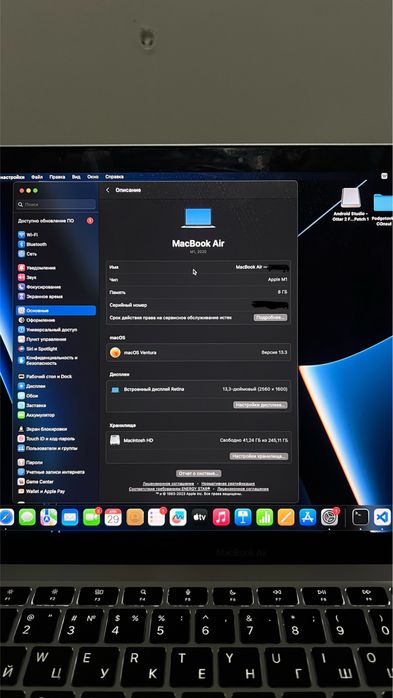Open App Store from the Dock
Screen dimensions: 393x698
pyautogui.click(x=308, y=517)
